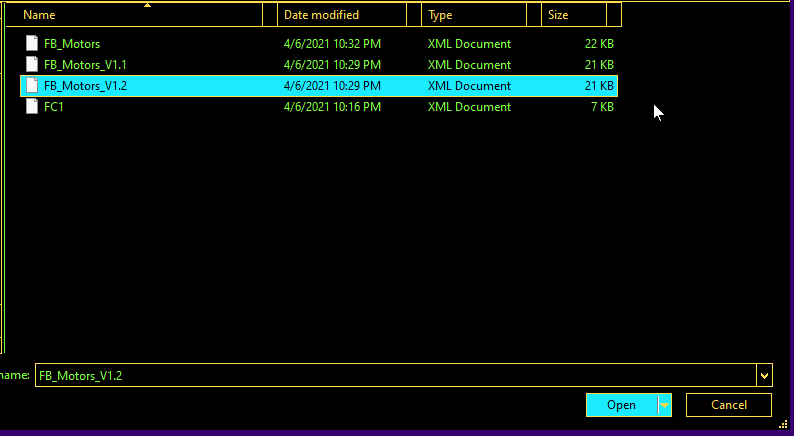Image resolution: width=794 pixels, height=436 pixels.
Task: Select the FB_Motors_V1.1 file name
Action: (85, 65)
